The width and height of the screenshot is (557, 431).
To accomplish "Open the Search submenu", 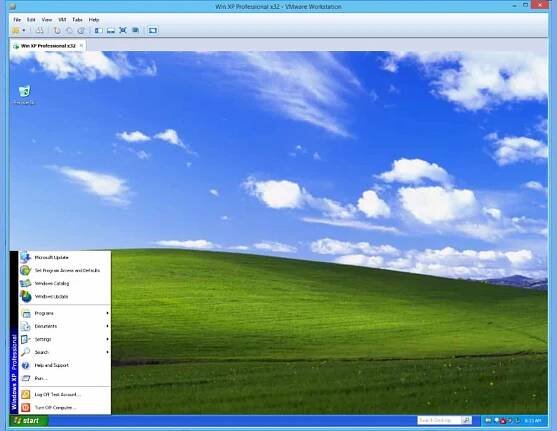I will coord(65,352).
